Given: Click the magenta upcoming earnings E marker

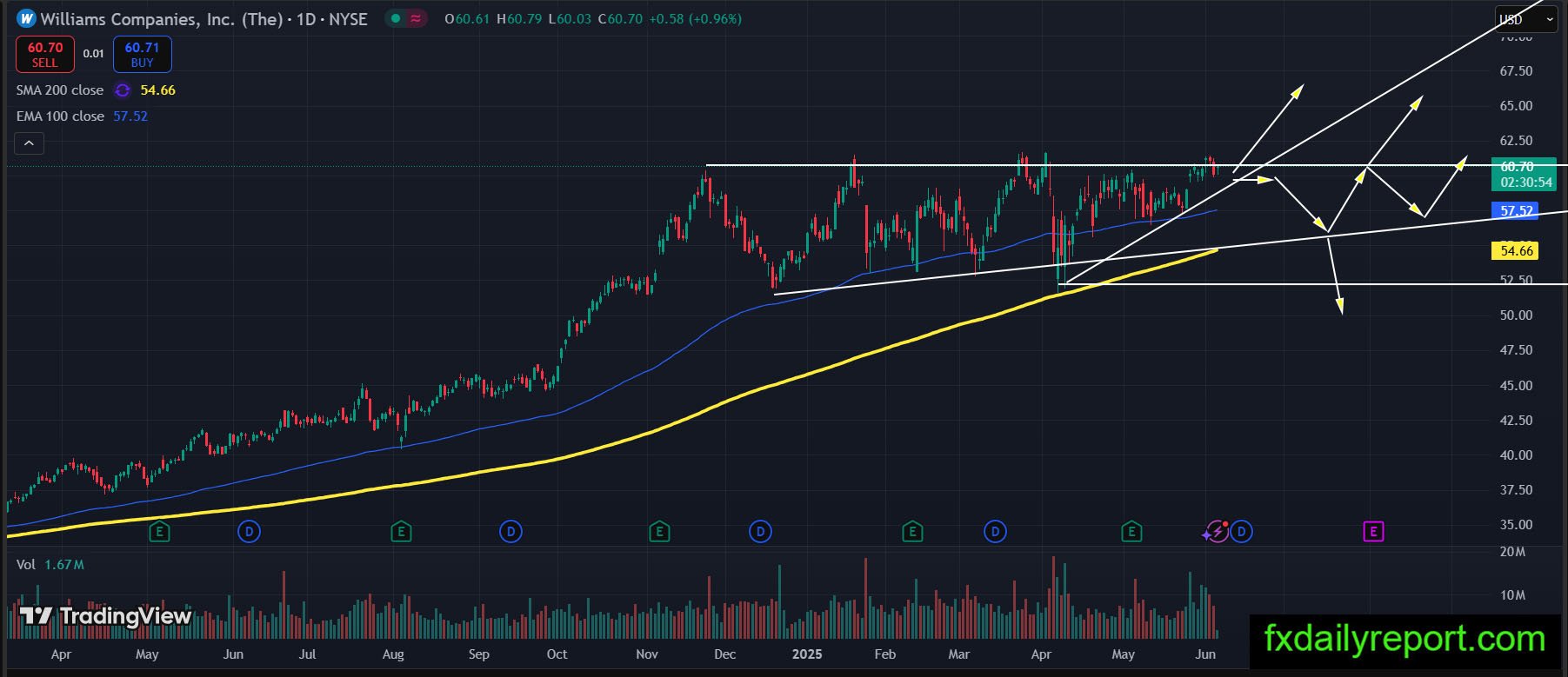Looking at the screenshot, I should (x=1373, y=531).
